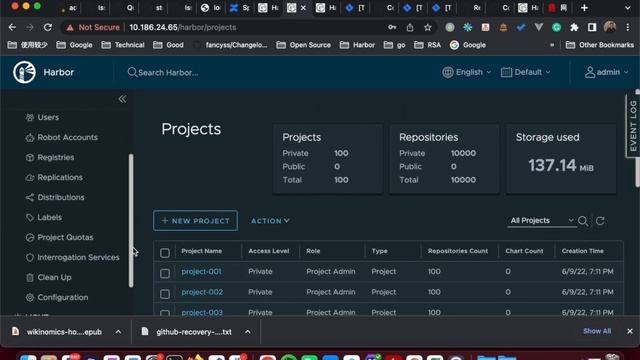Viewport: 640px width, 360px height.
Task: Open the browser extensions puzzle icon
Action: click(x=574, y=27)
